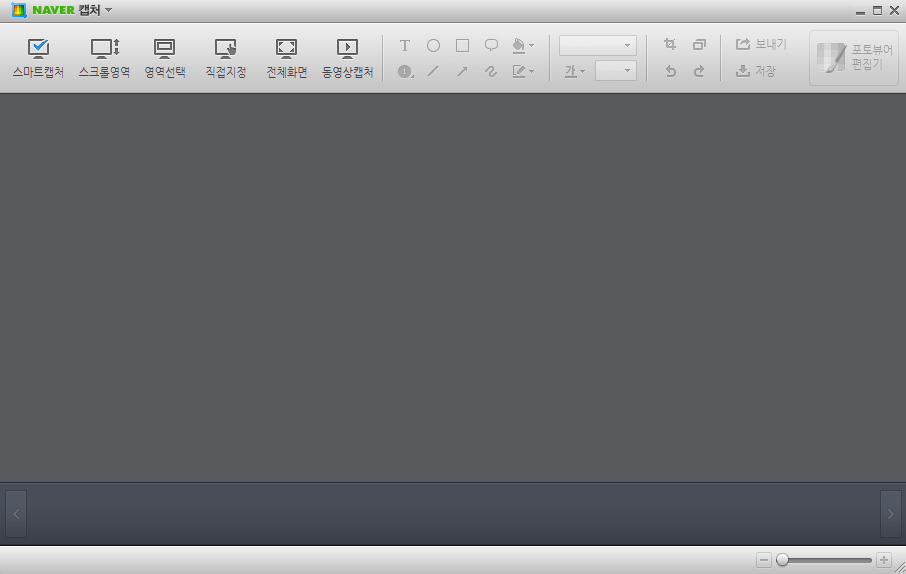The height and width of the screenshot is (574, 906).
Task: Click the 저장 save button
Action: point(756,71)
